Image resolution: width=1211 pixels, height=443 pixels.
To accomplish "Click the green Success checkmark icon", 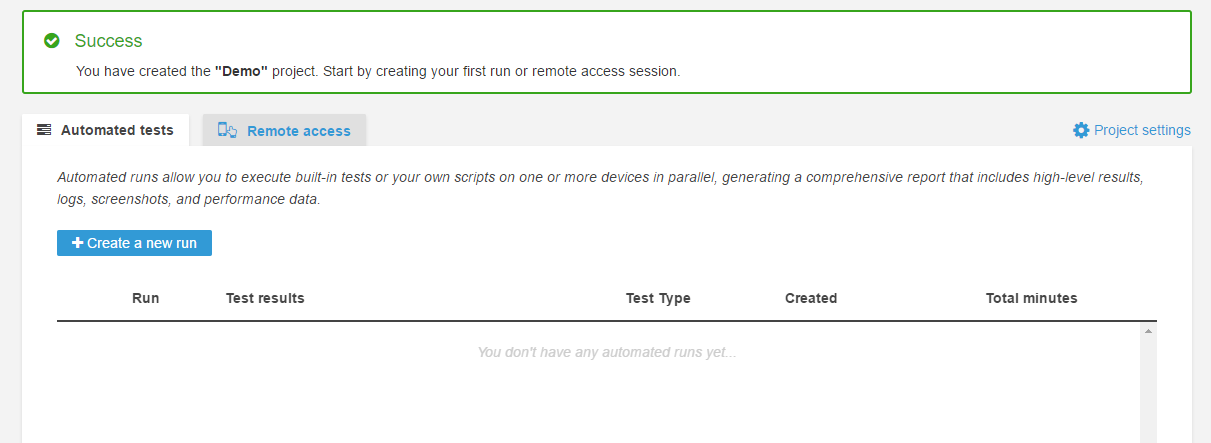I will click(x=52, y=41).
